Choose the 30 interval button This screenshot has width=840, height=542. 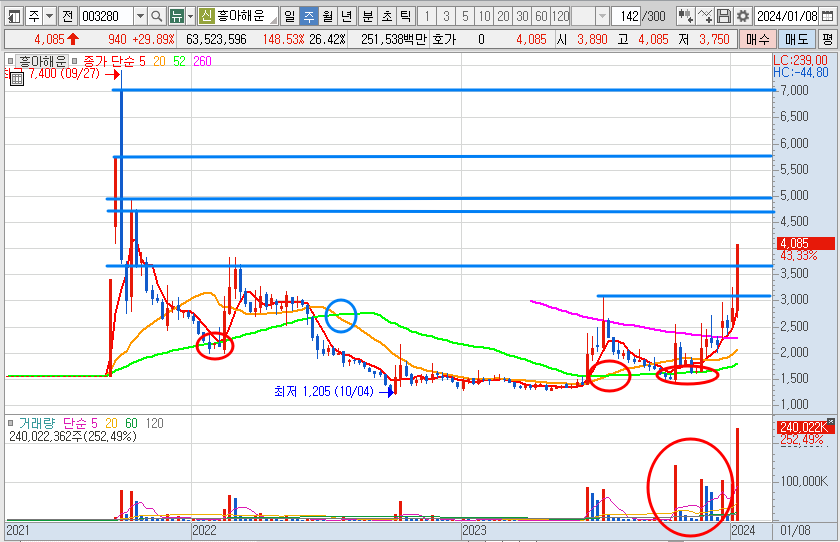pyautogui.click(x=522, y=17)
